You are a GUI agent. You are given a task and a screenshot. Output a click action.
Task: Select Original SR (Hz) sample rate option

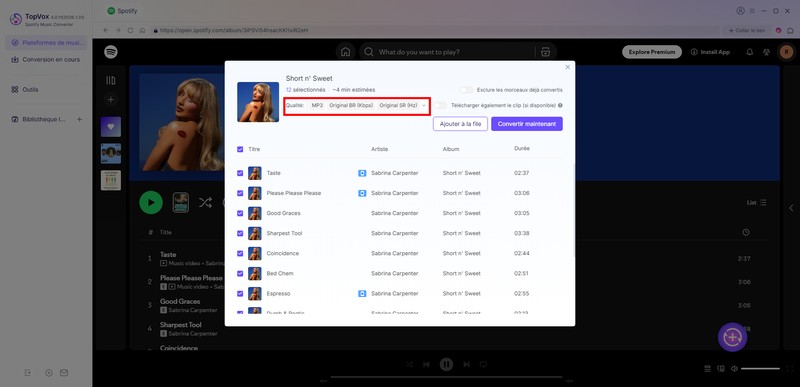click(398, 106)
